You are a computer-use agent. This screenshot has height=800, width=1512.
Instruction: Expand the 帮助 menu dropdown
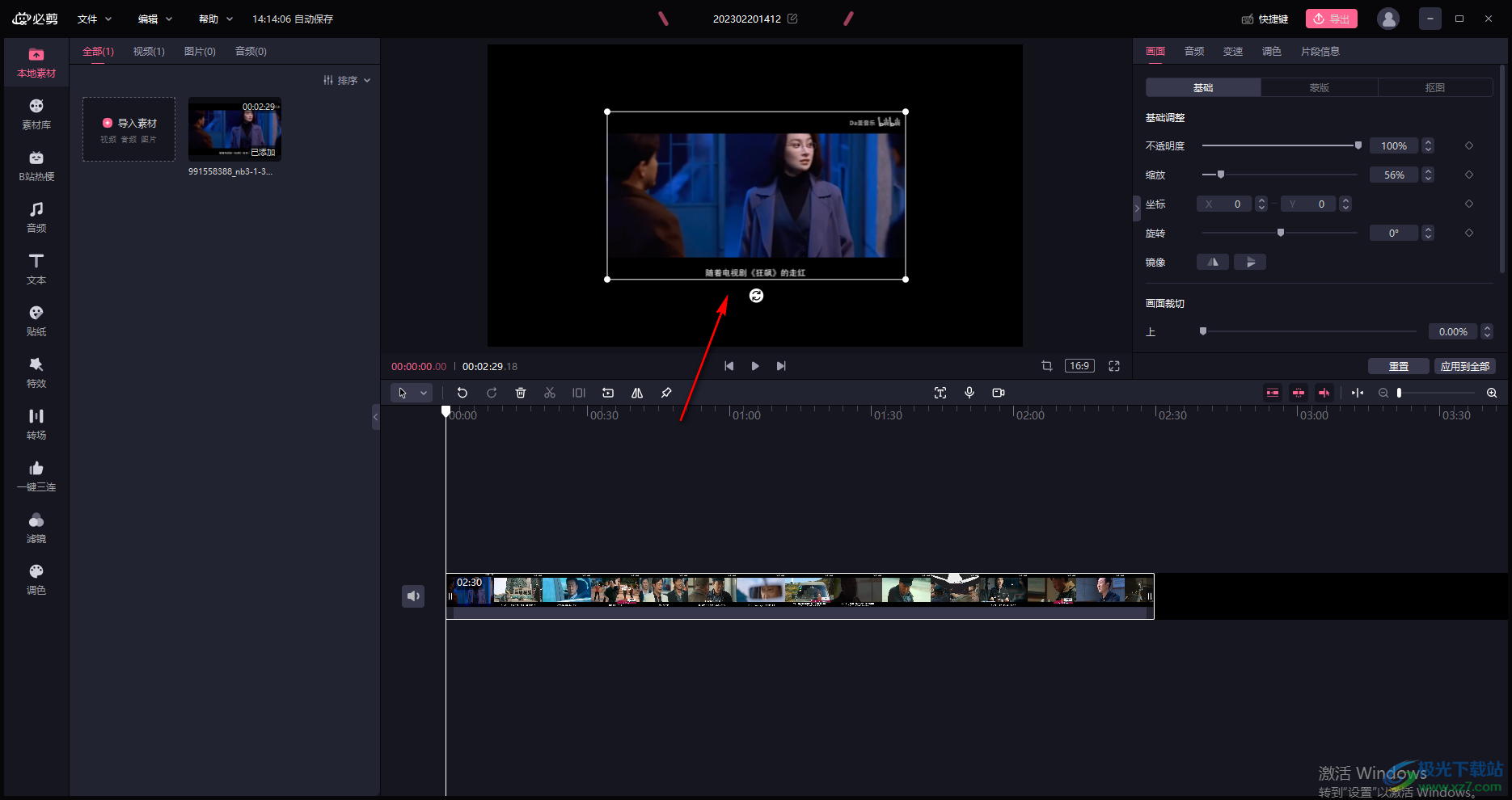[x=216, y=19]
